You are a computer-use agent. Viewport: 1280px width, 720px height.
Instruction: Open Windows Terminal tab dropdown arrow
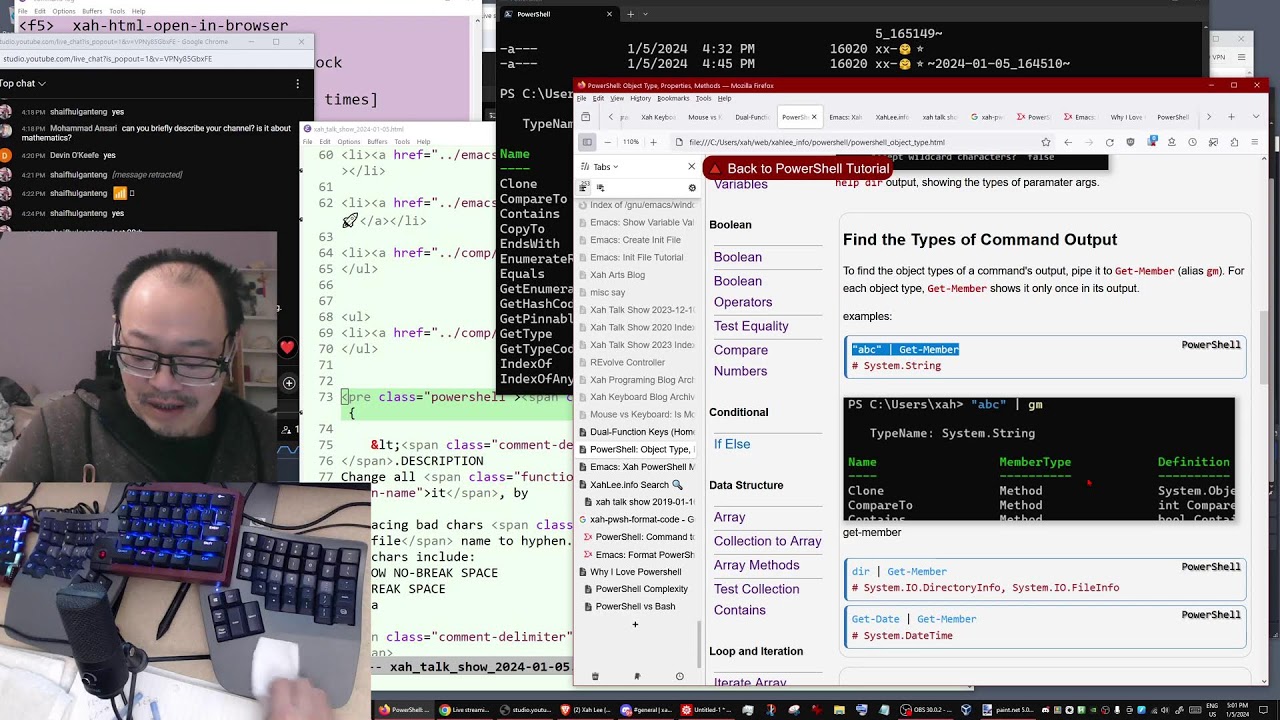[646, 14]
